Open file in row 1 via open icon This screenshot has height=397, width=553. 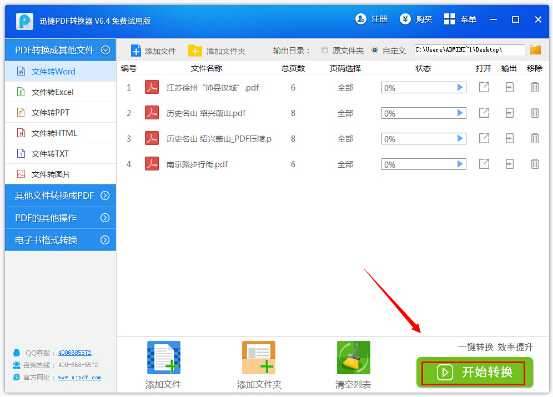[x=484, y=87]
